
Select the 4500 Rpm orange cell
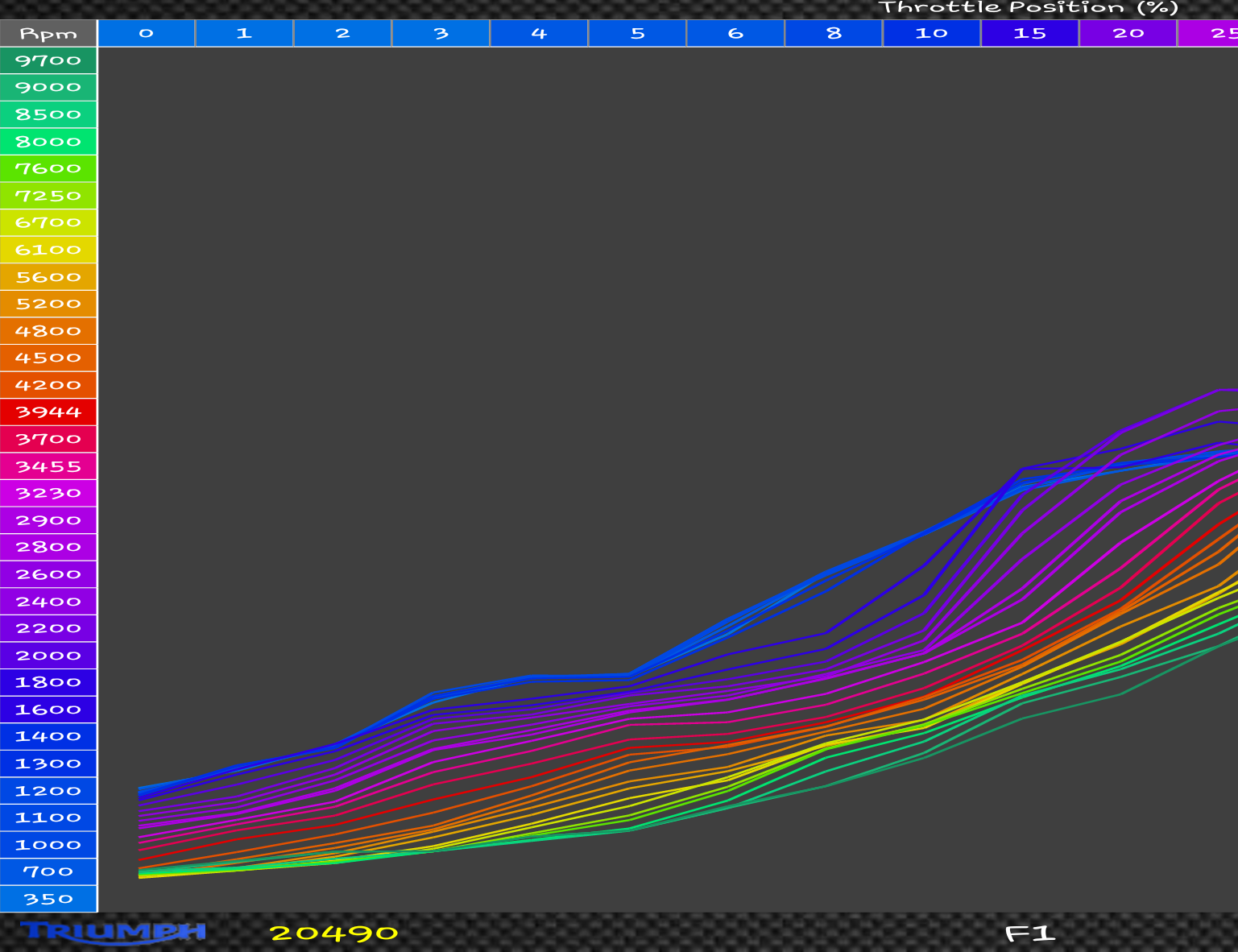coord(48,358)
